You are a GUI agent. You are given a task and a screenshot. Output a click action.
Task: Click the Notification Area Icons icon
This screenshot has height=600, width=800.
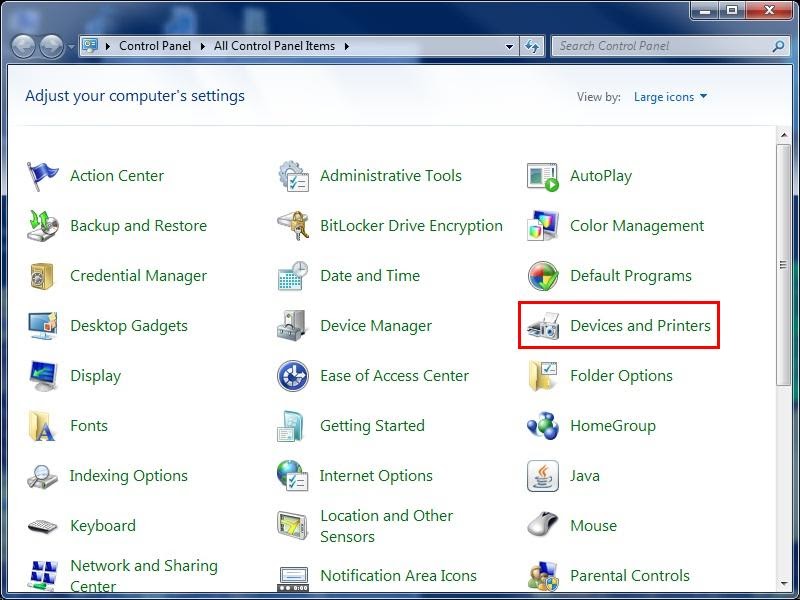(x=293, y=579)
